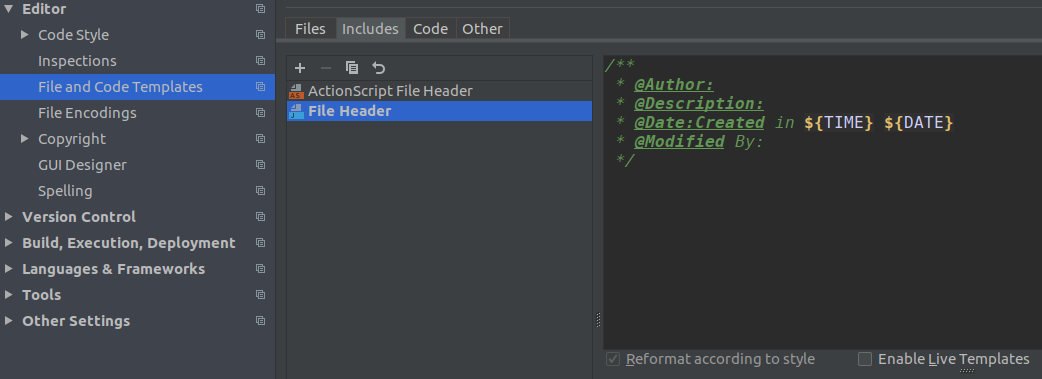Expand the Version Control section

[8, 216]
